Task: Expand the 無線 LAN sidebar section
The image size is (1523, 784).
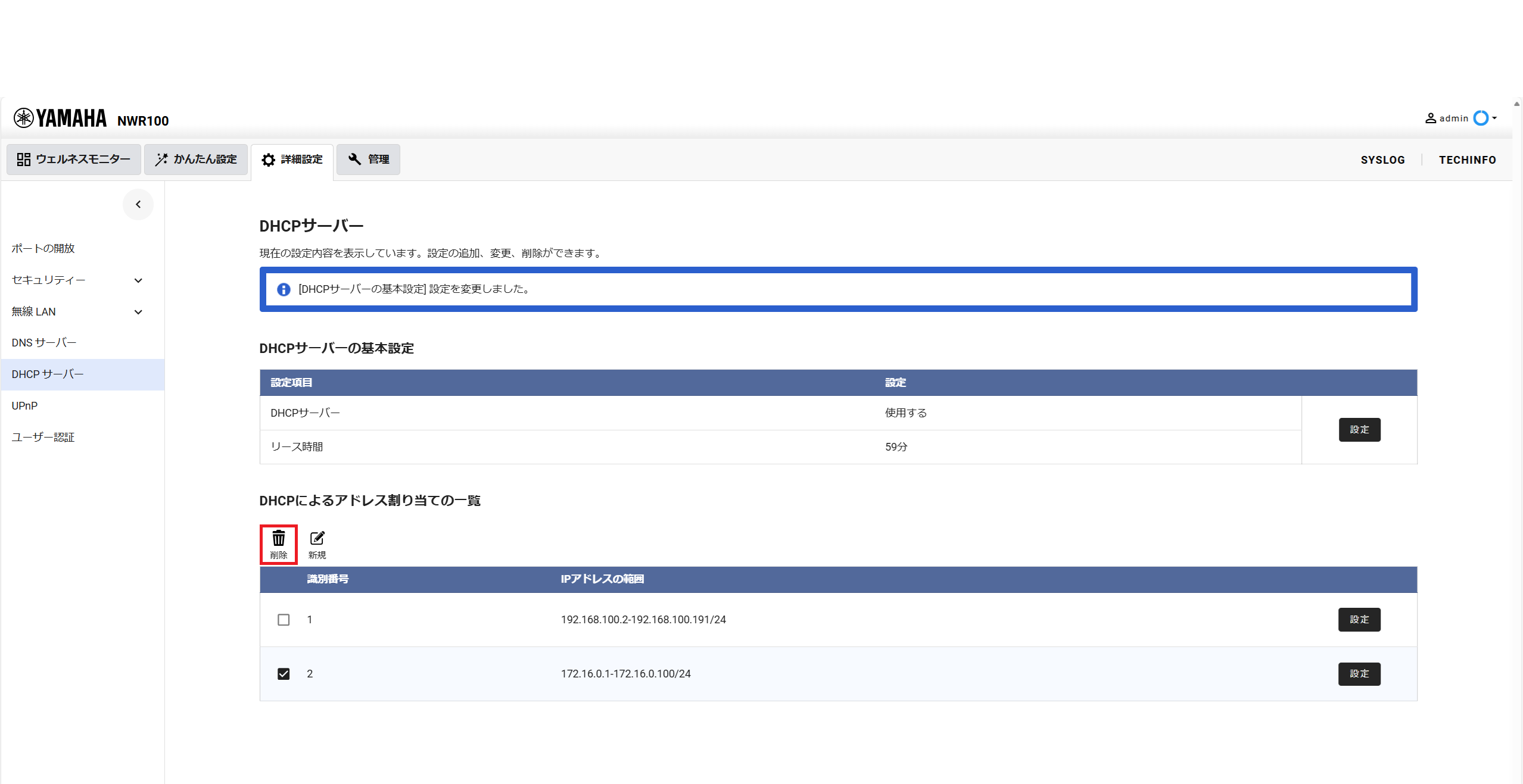Action: 138,312
